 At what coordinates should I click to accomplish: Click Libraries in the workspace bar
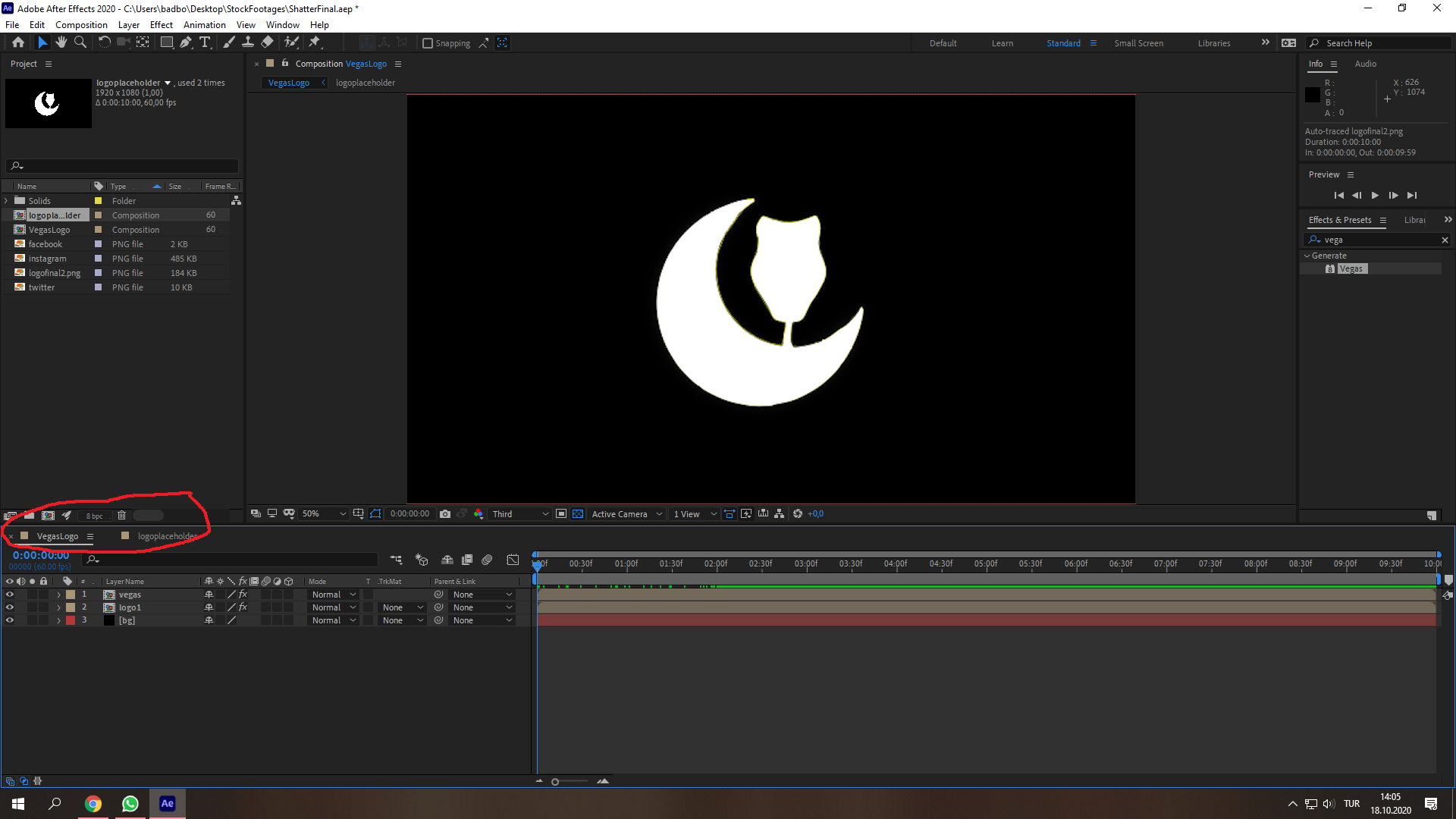coord(1214,43)
